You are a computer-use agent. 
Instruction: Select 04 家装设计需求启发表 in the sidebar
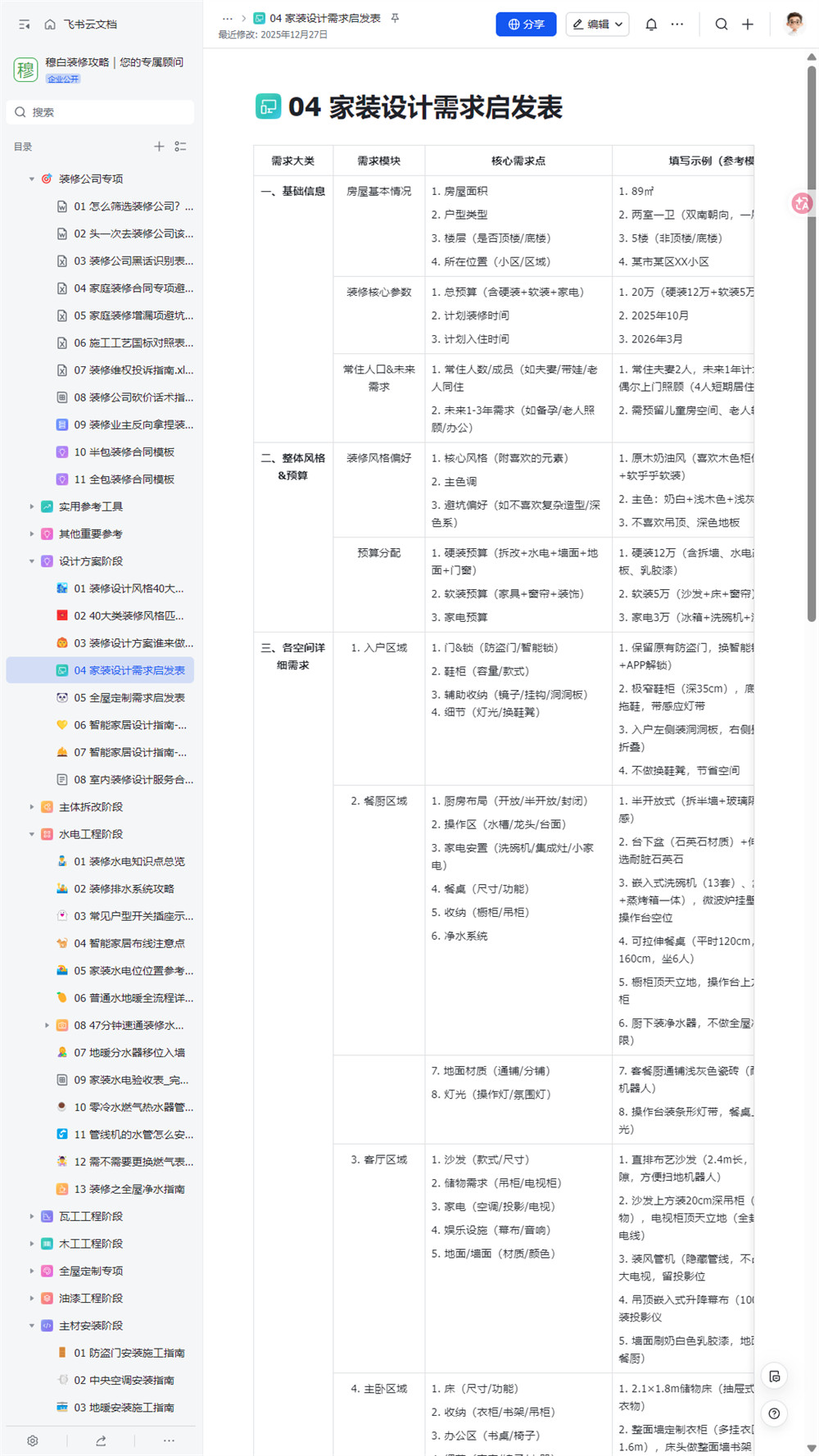point(100,670)
